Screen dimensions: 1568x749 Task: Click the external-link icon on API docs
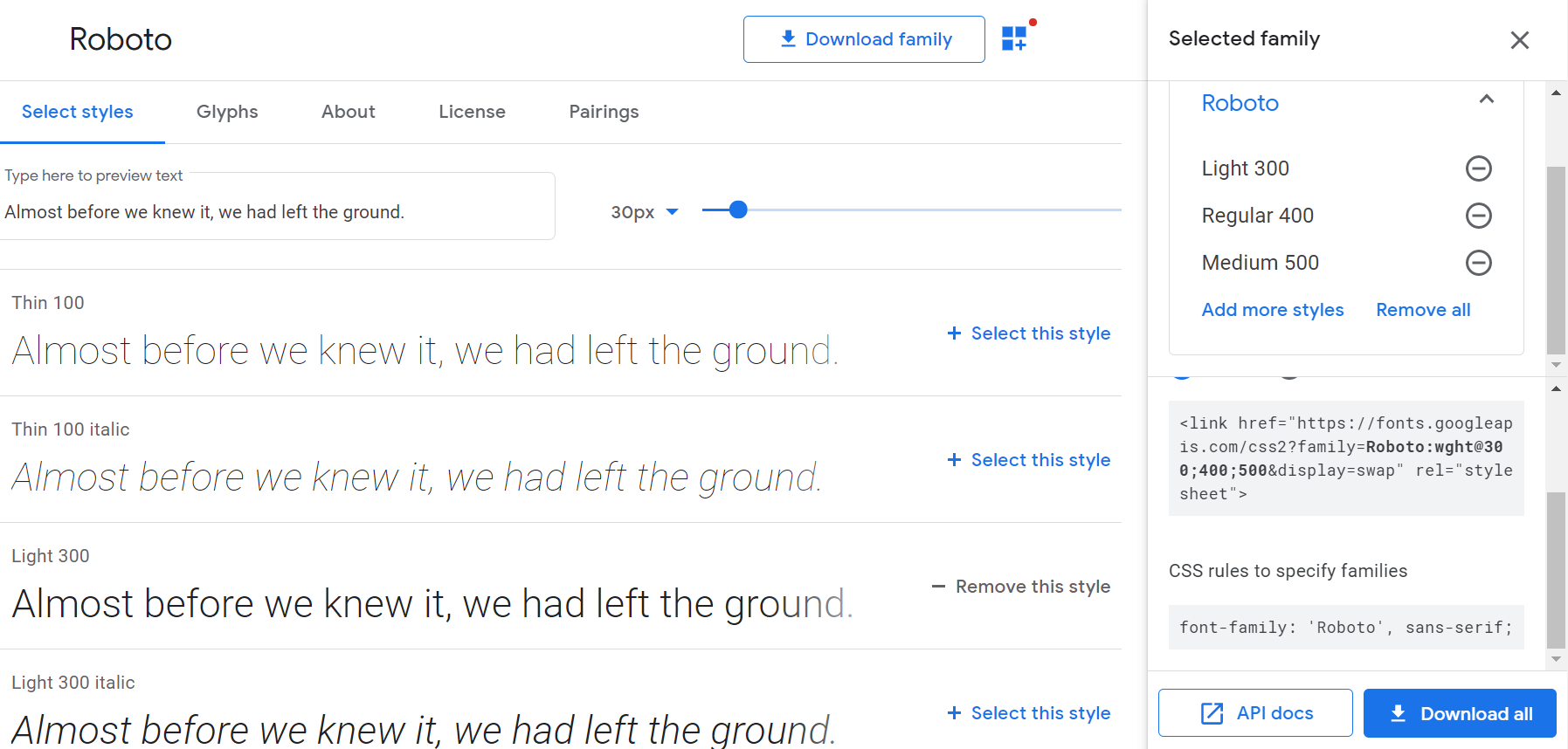[x=1211, y=712]
